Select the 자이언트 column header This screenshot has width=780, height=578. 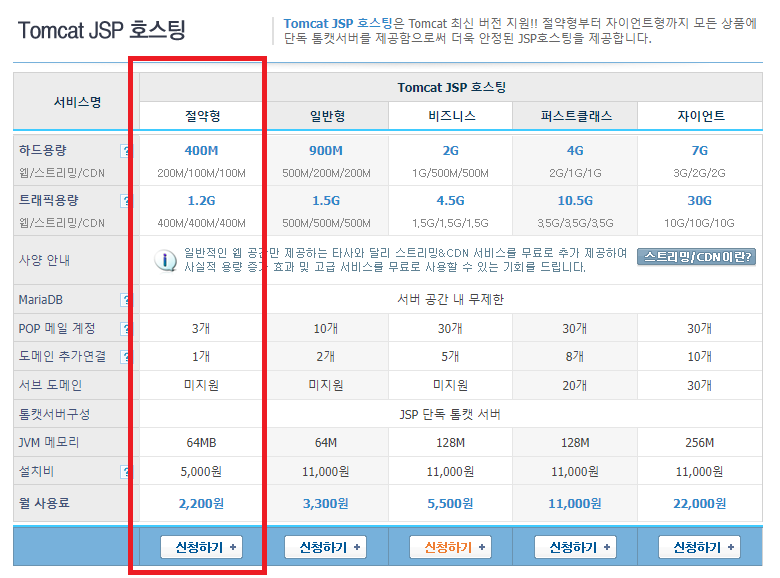tap(700, 116)
